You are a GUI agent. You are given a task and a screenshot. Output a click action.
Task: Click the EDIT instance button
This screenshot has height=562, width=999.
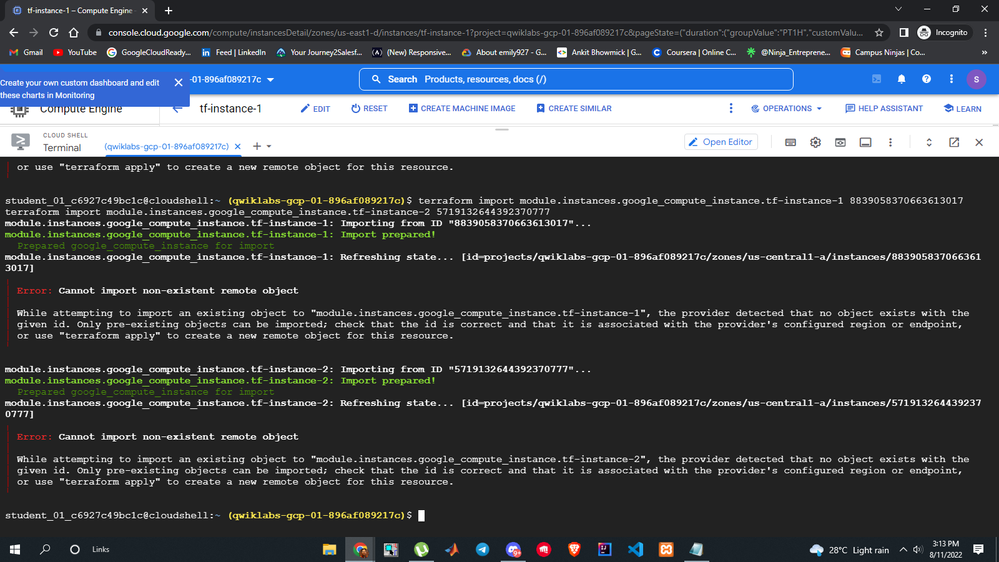tap(315, 109)
